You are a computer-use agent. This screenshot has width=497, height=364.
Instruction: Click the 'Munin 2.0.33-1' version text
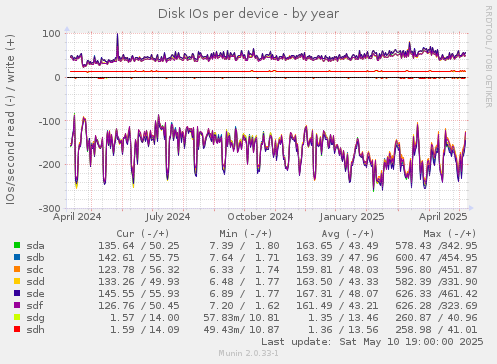click(x=248, y=353)
